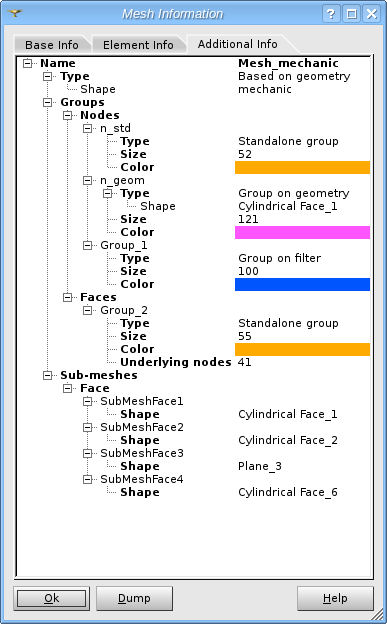Collapse the Sub-meshes branch

[x=47, y=375]
